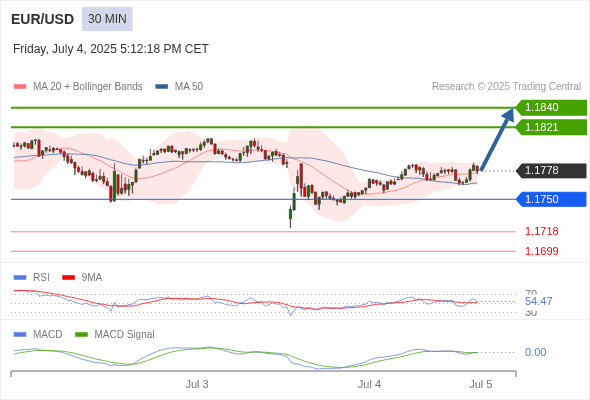
Task: Click the MACD Signal green legend swatch
Action: click(x=81, y=335)
